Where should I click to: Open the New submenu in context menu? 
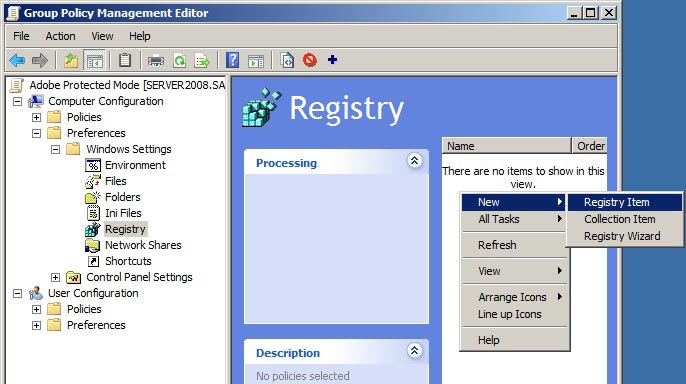pyautogui.click(x=514, y=202)
